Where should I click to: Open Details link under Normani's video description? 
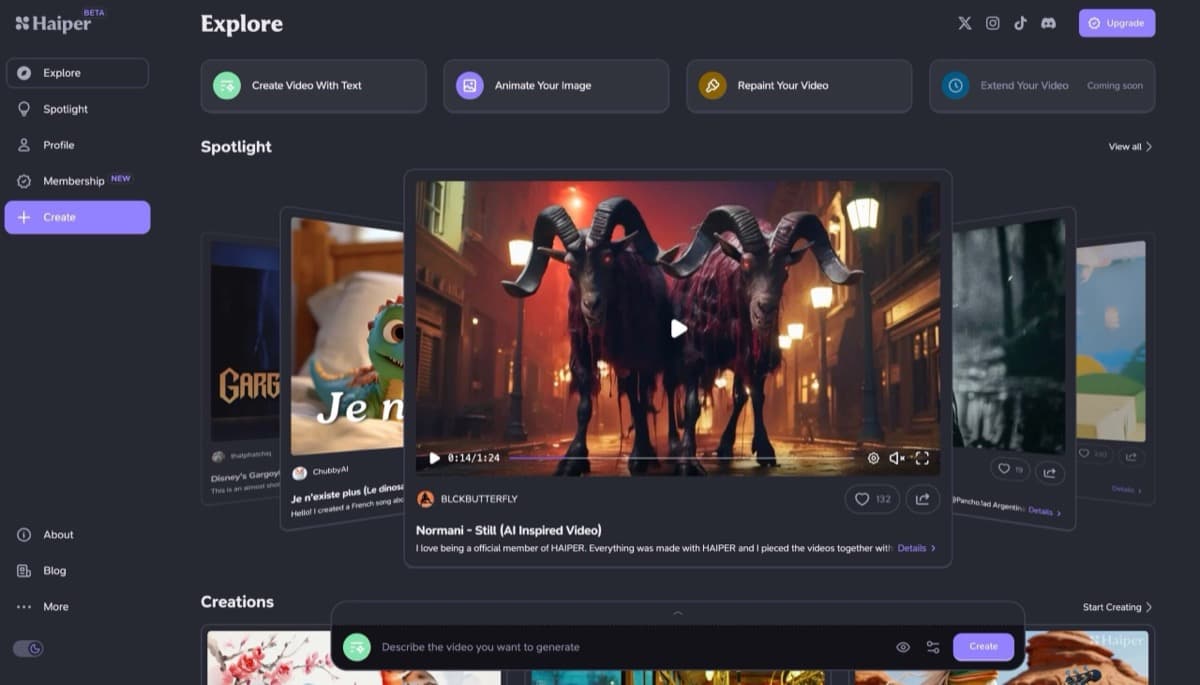(x=911, y=548)
